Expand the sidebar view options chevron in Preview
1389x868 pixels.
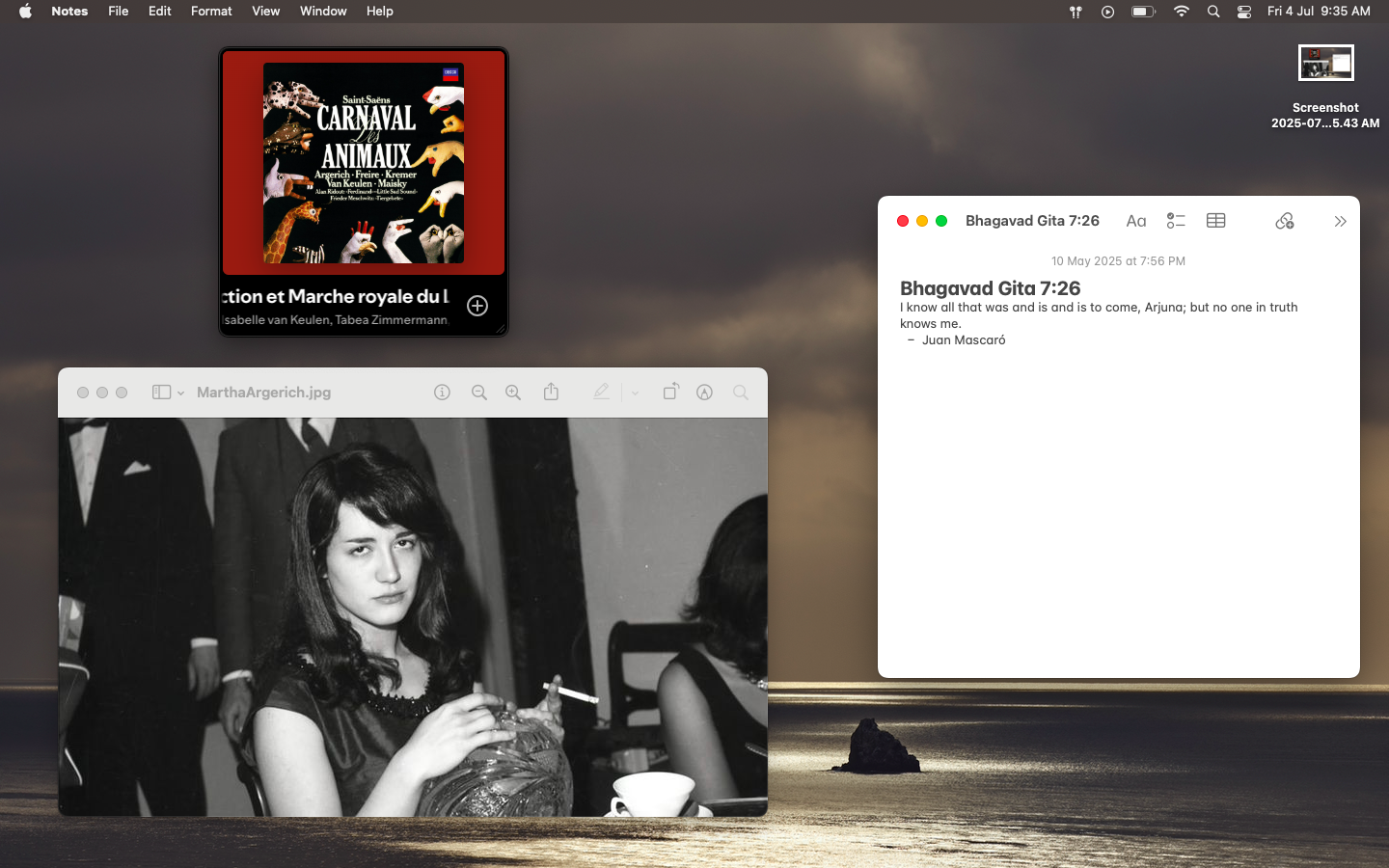point(180,393)
